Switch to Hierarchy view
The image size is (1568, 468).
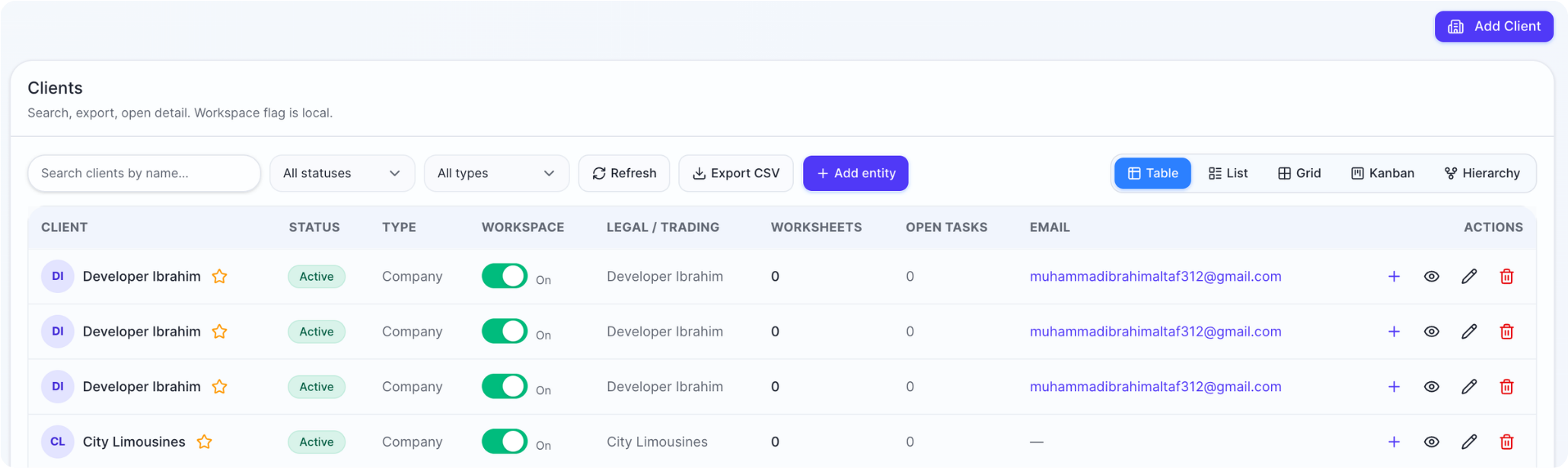coord(1482,174)
